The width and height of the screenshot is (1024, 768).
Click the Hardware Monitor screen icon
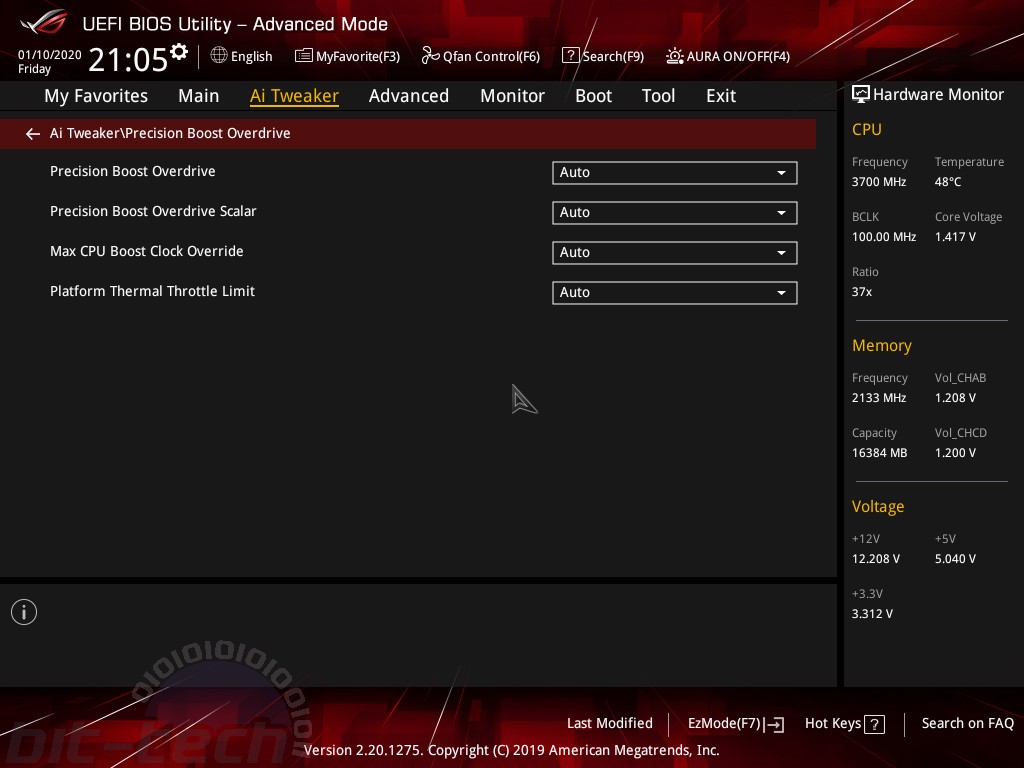click(x=861, y=95)
